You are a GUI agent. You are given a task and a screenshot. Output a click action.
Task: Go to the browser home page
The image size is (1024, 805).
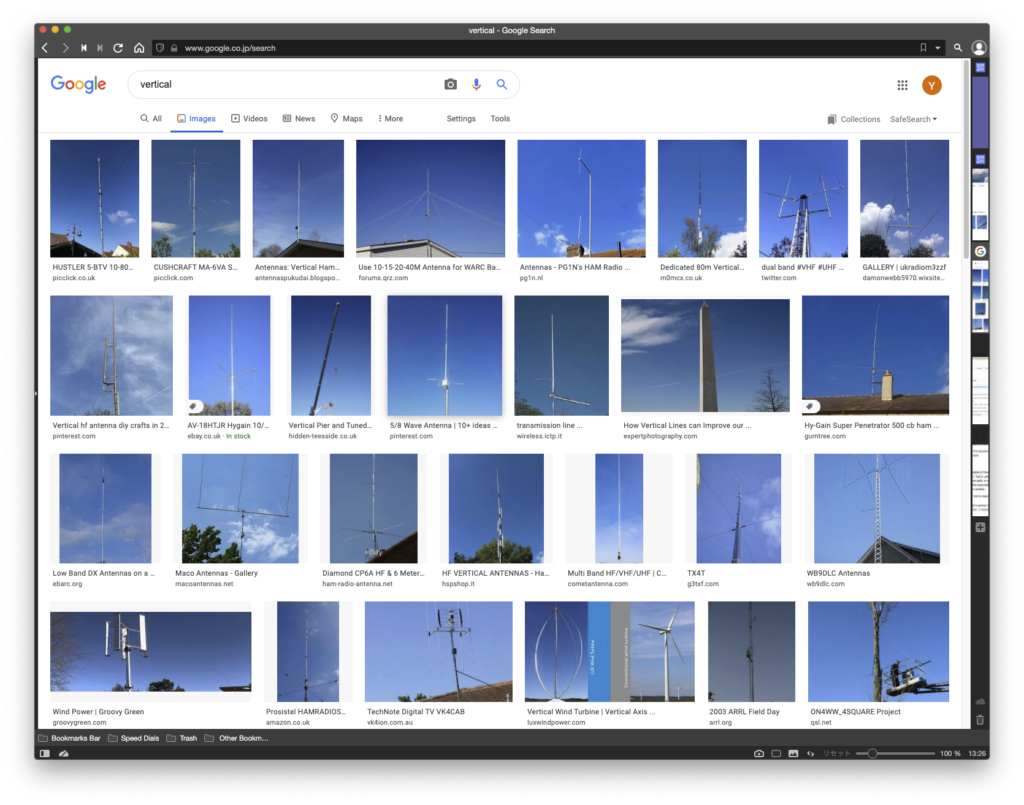click(138, 48)
